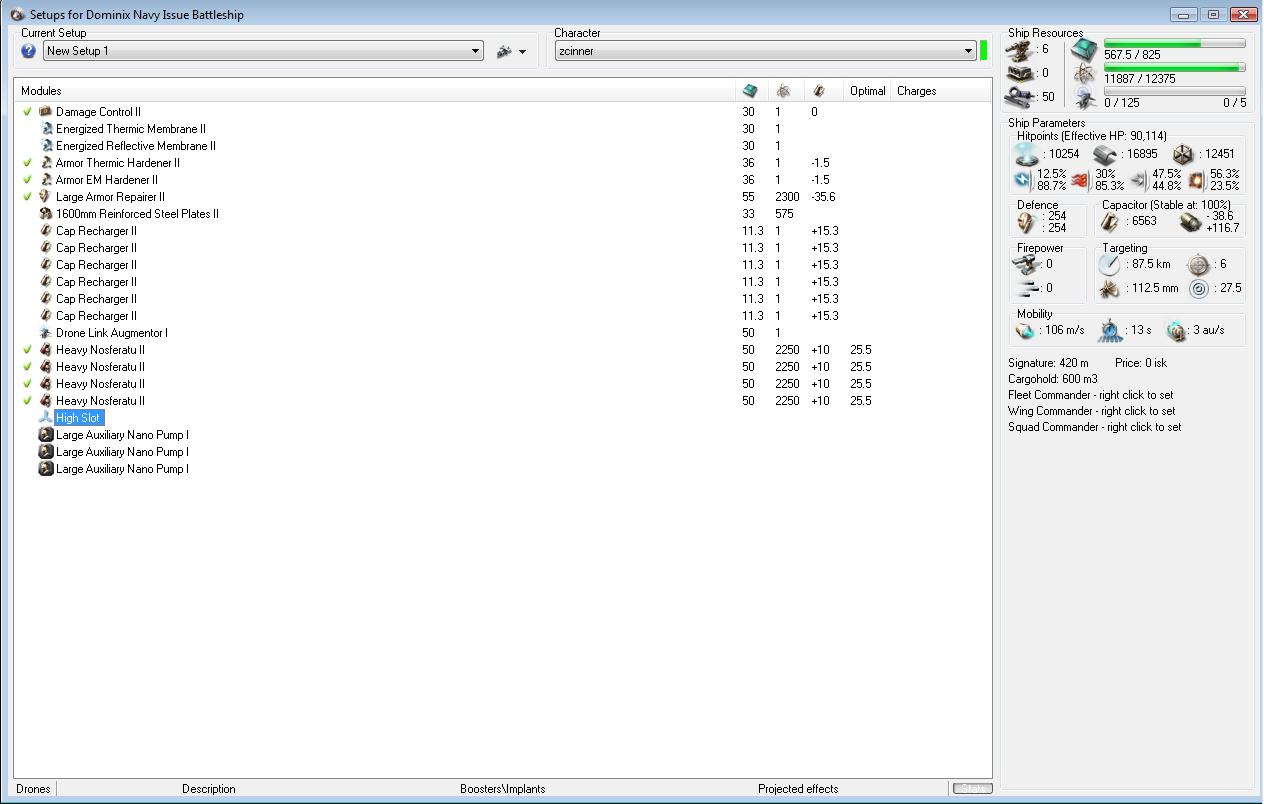Click the thermal resistance flame icon
The height and width of the screenshot is (804, 1264).
coord(1080,180)
